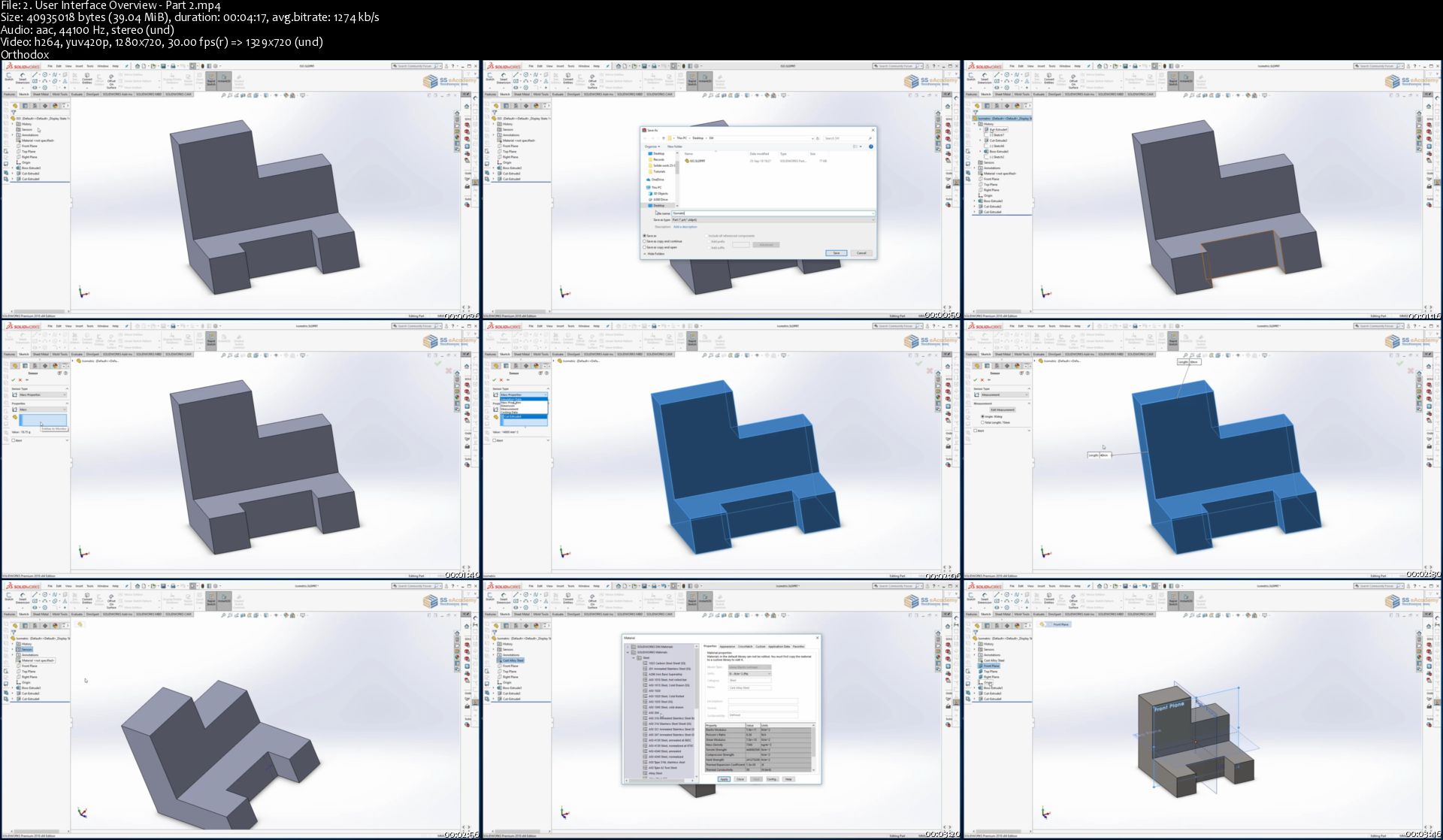Click the refresh icon beside Save As address bar
1443x840 pixels.
818,138
